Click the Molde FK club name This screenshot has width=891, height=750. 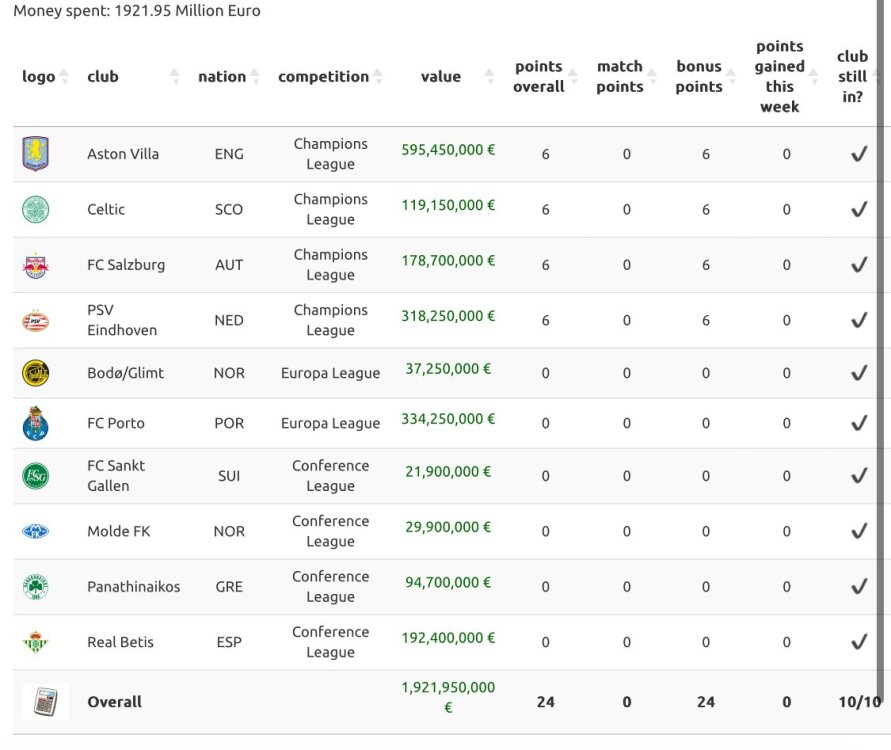pyautogui.click(x=118, y=531)
